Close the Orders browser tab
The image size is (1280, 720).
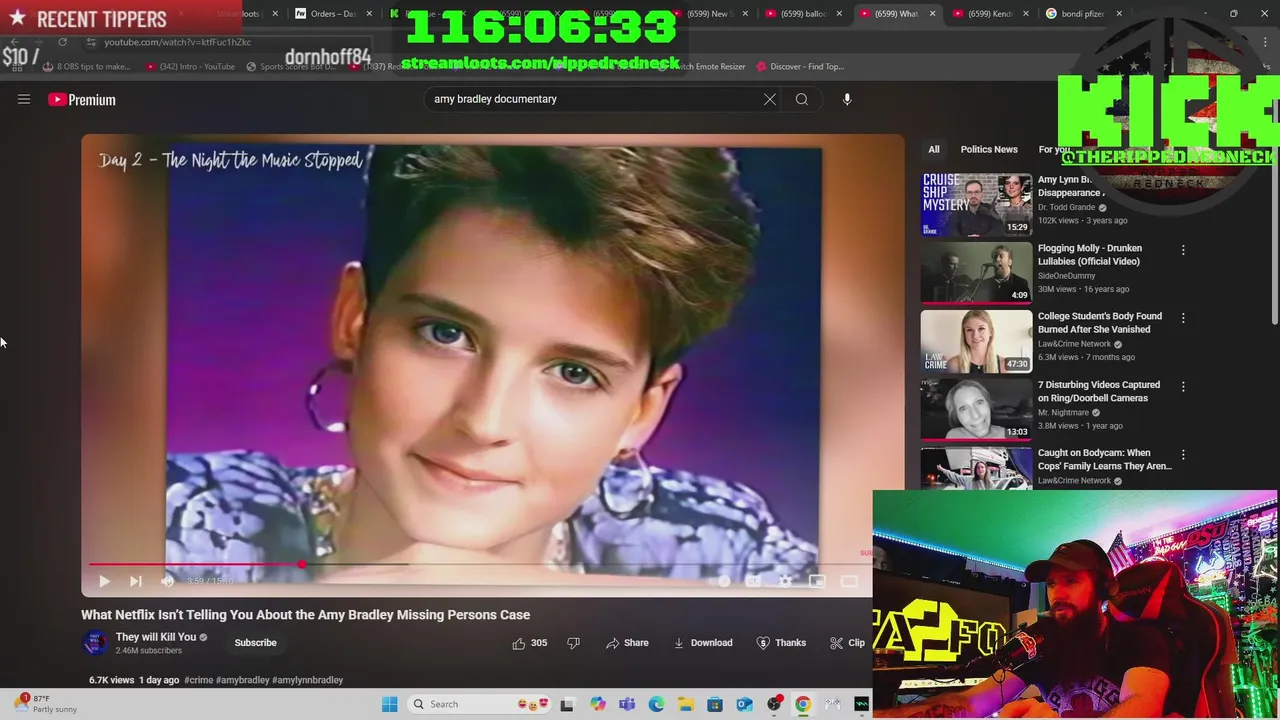[x=369, y=14]
